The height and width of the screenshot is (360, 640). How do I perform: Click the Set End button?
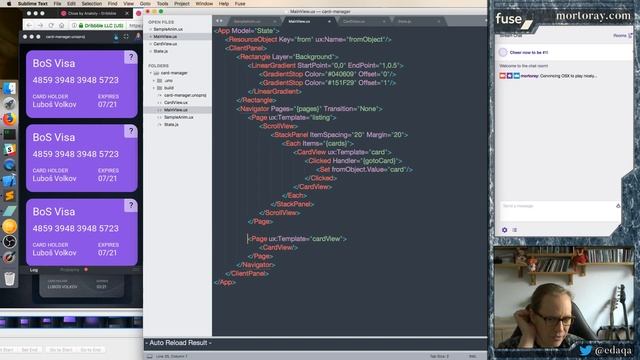coord(30,350)
